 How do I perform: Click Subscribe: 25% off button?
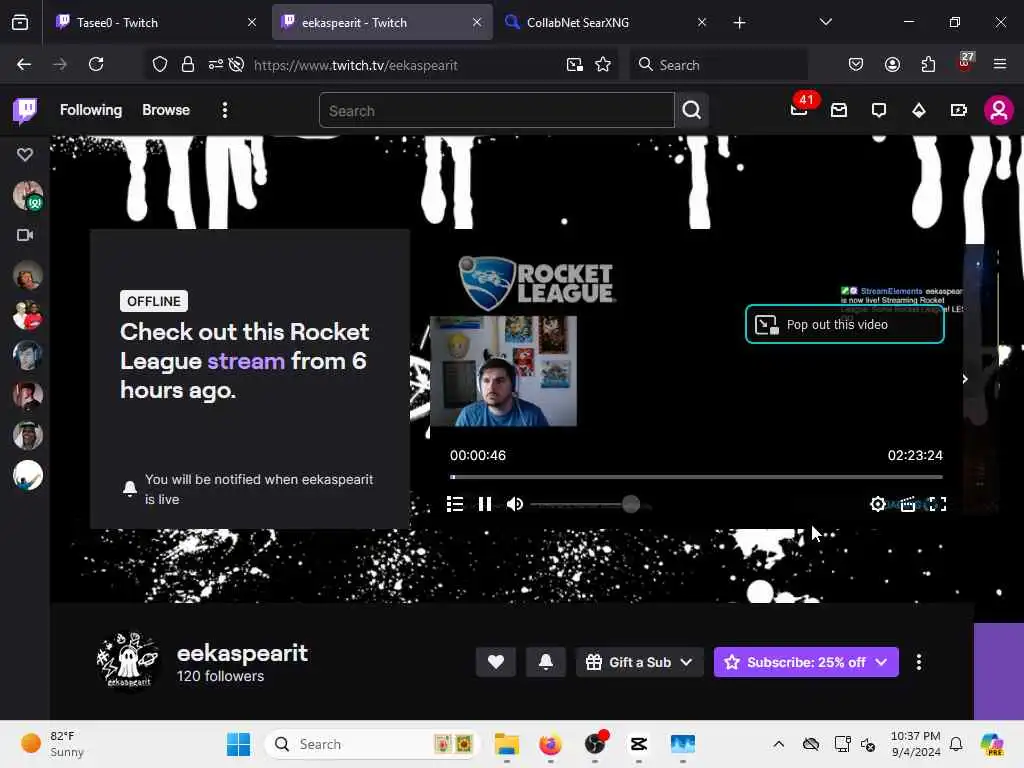pyautogui.click(x=806, y=662)
